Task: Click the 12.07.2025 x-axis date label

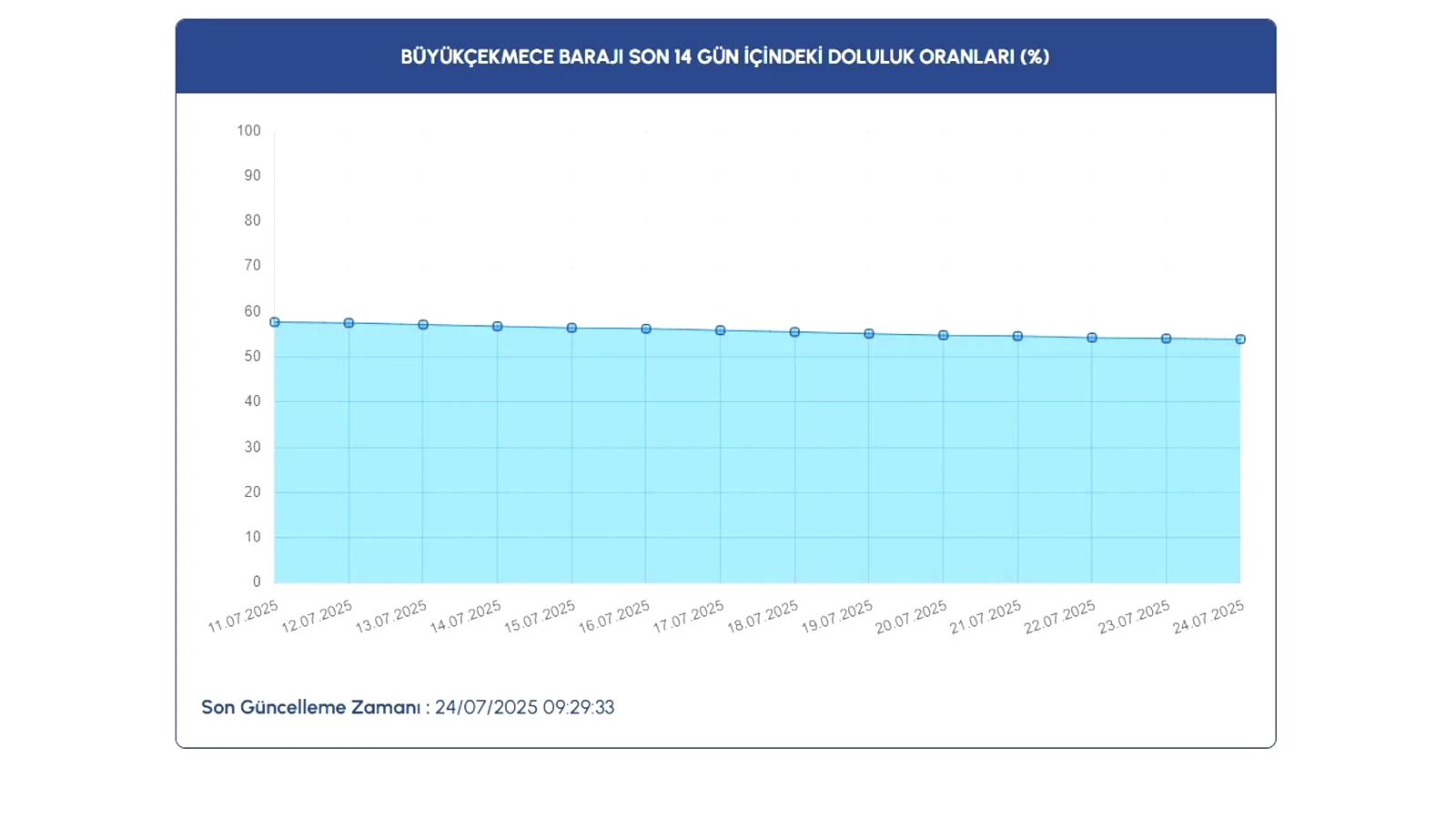Action: [317, 617]
